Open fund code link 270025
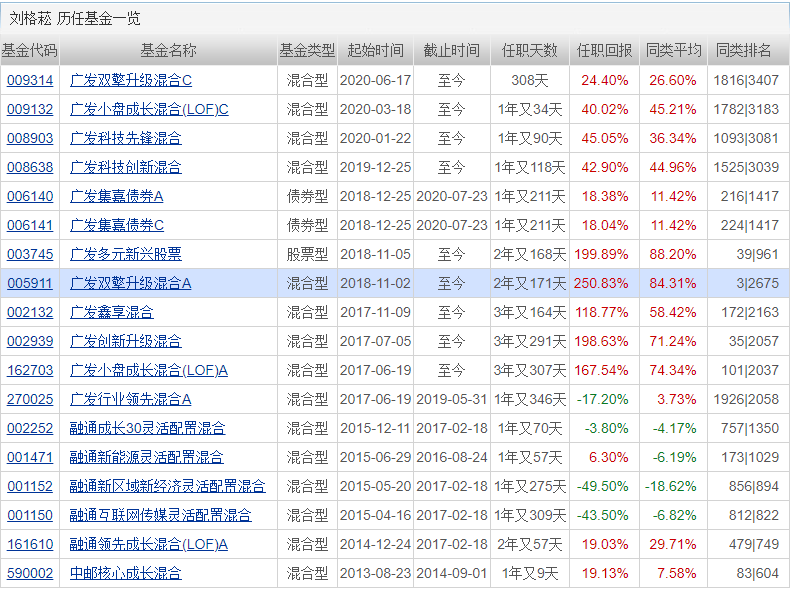 click(30, 399)
